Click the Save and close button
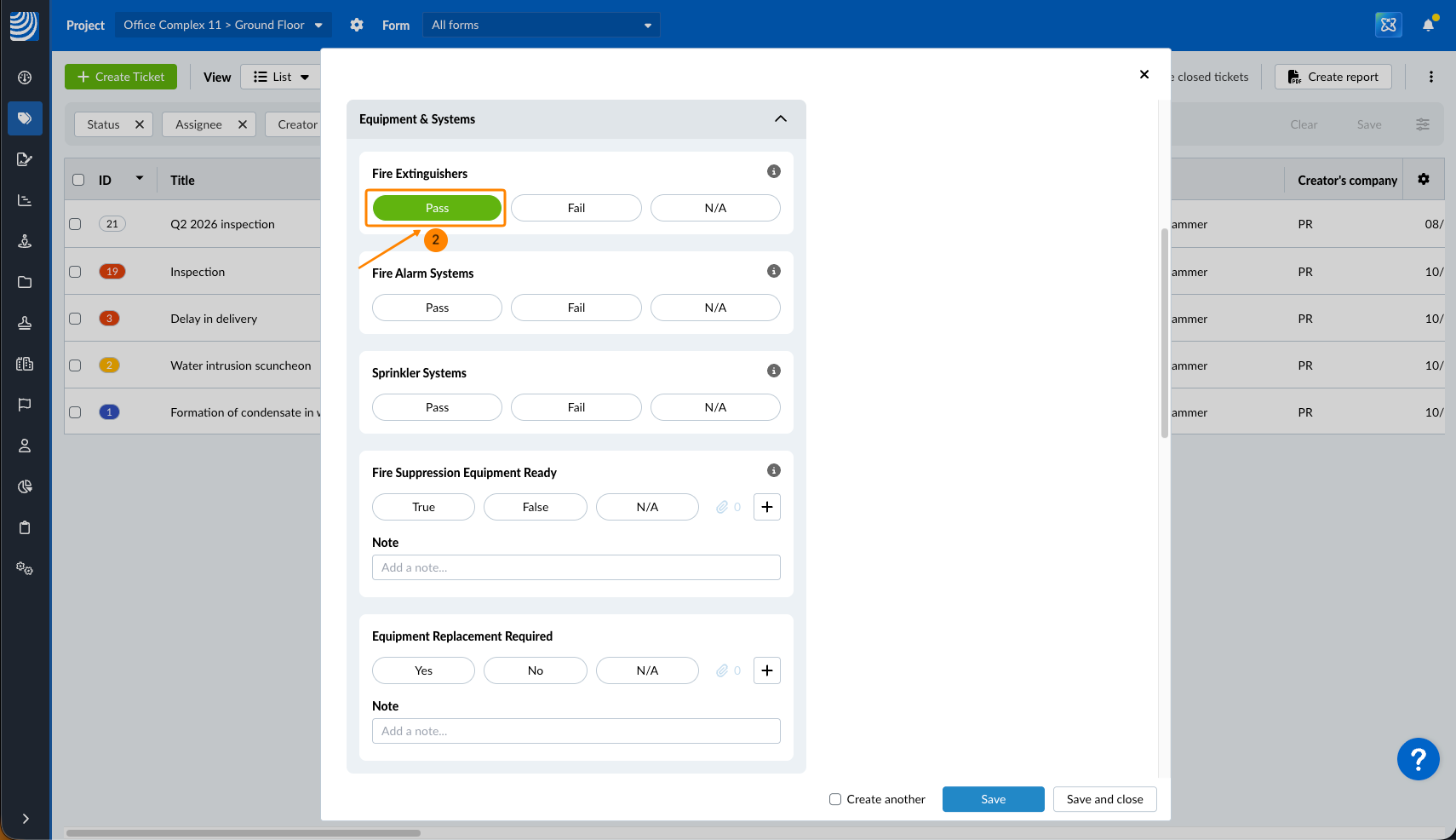 1104,799
